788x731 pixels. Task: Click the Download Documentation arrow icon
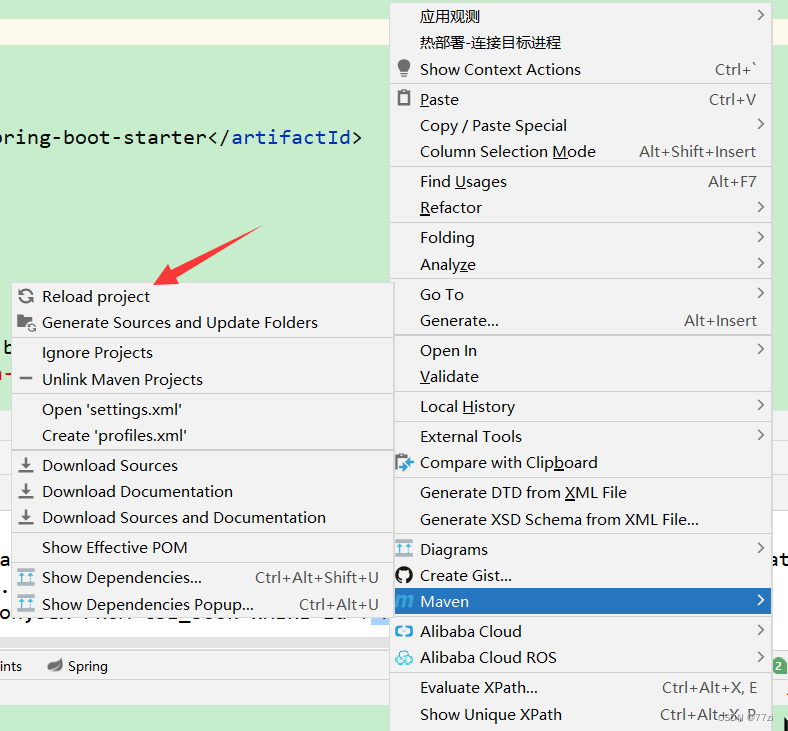pos(26,491)
